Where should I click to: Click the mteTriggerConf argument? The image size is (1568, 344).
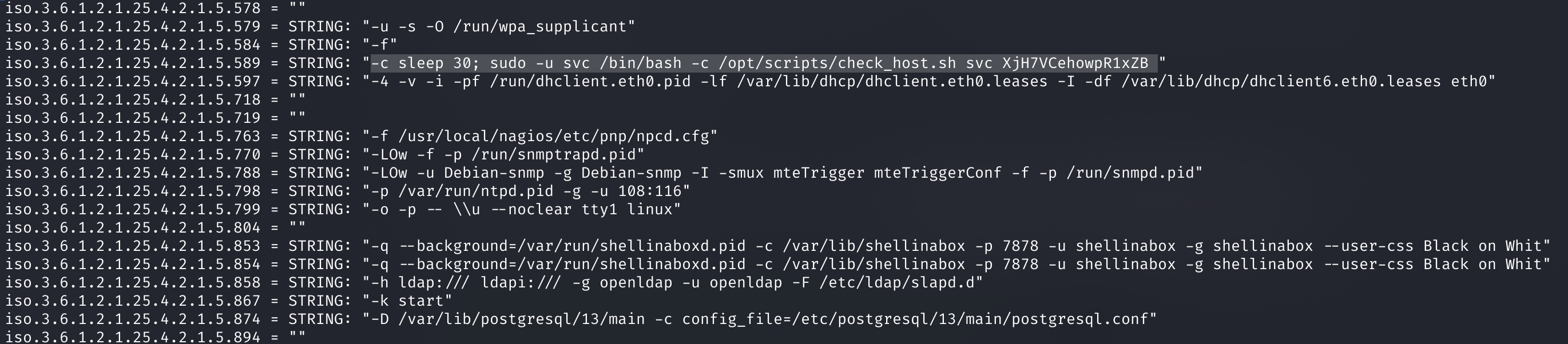click(x=938, y=173)
